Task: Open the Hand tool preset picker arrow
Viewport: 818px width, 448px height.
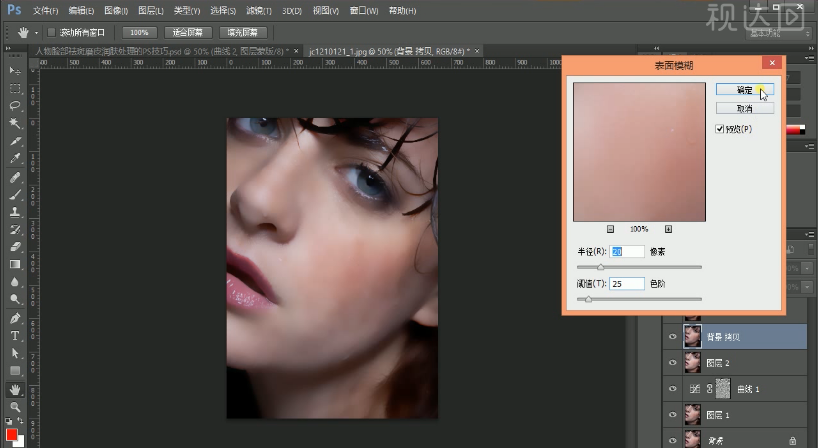Action: 37,33
